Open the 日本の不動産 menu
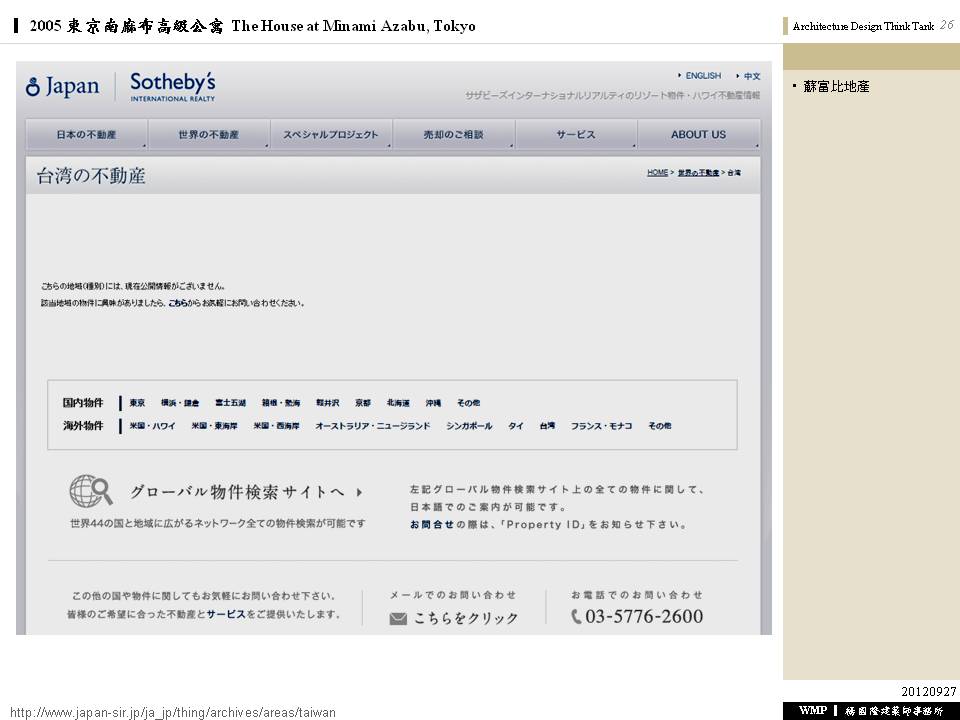960x720 pixels. (86, 135)
